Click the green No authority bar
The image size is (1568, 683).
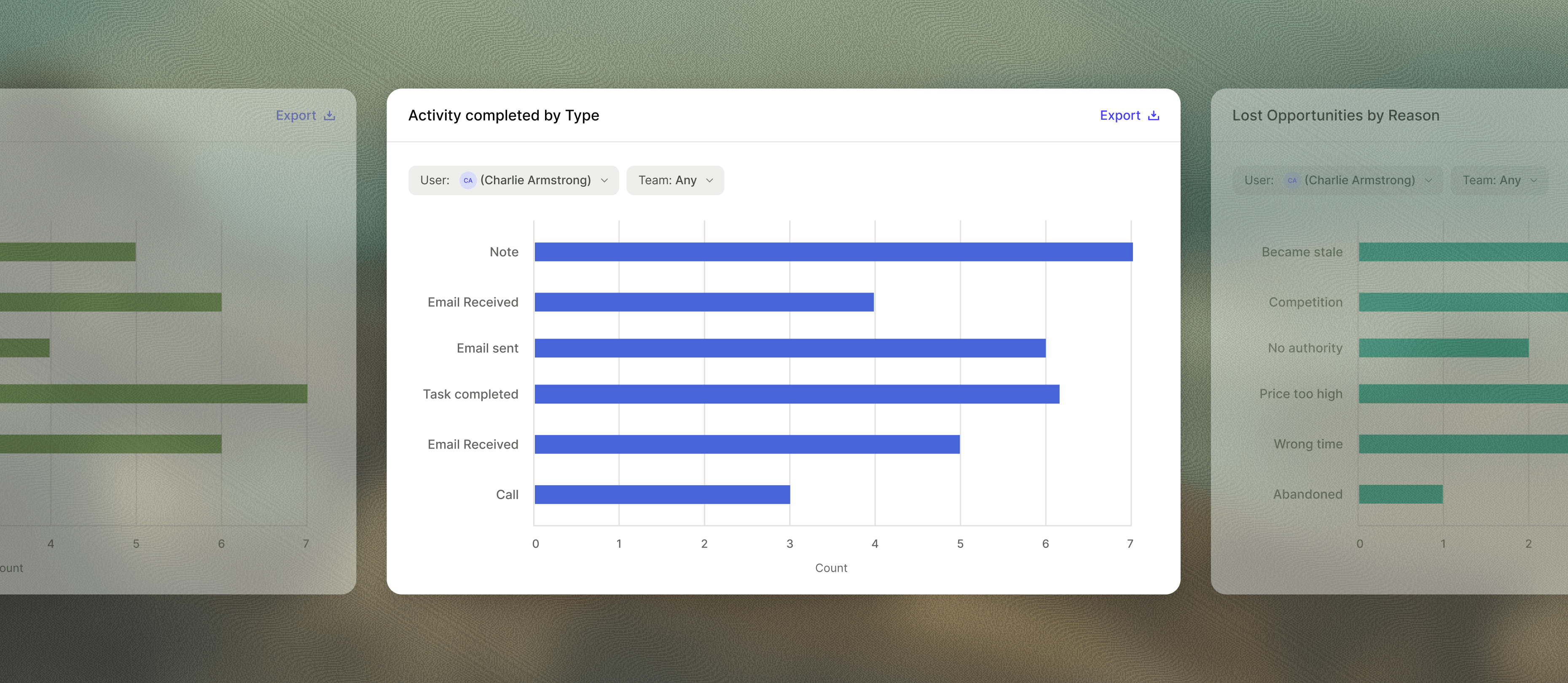1443,348
